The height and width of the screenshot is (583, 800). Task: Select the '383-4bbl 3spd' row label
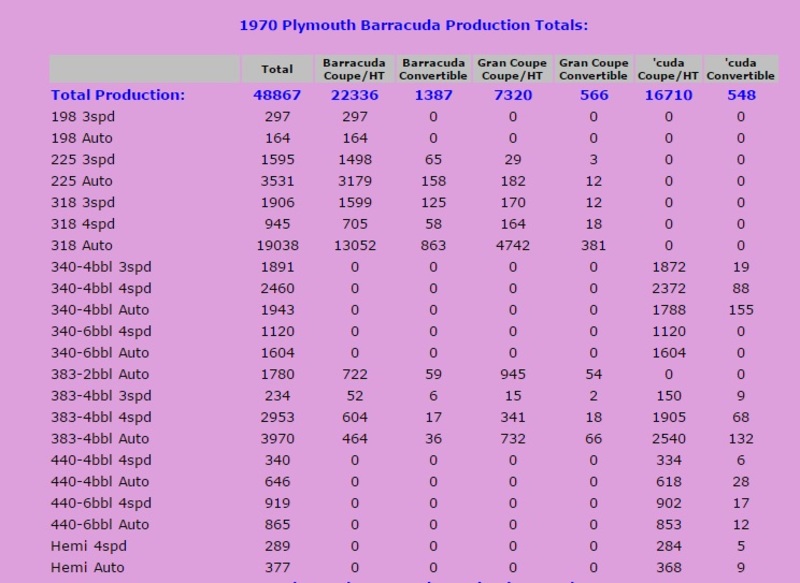101,395
